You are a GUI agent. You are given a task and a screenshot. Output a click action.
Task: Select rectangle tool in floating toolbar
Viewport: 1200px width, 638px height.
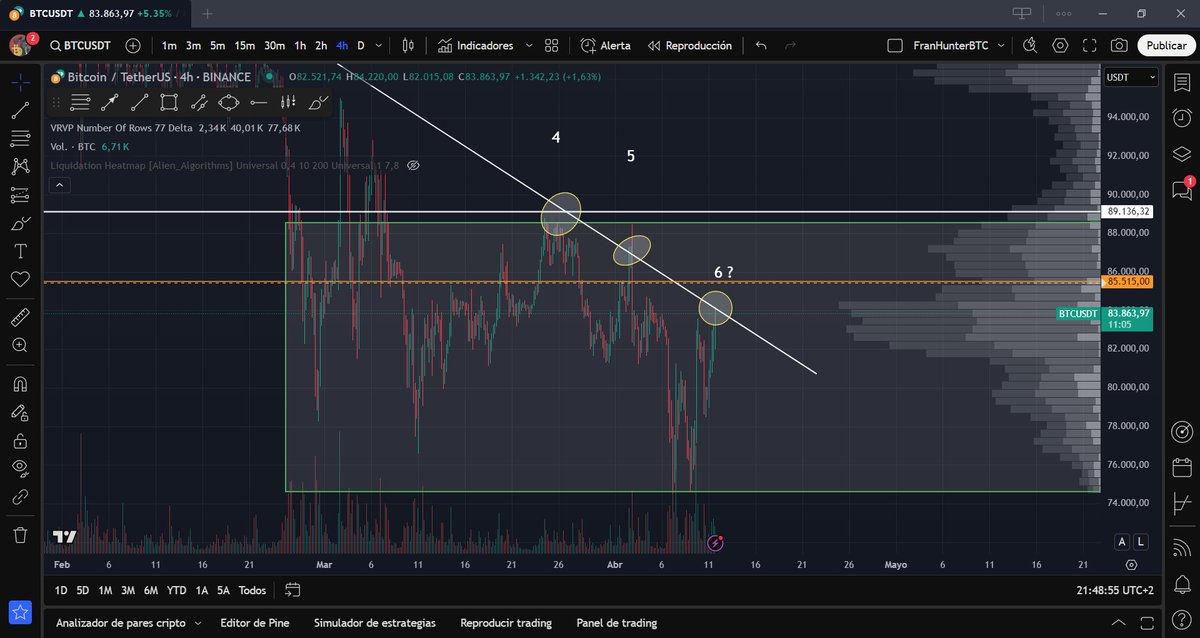(169, 102)
